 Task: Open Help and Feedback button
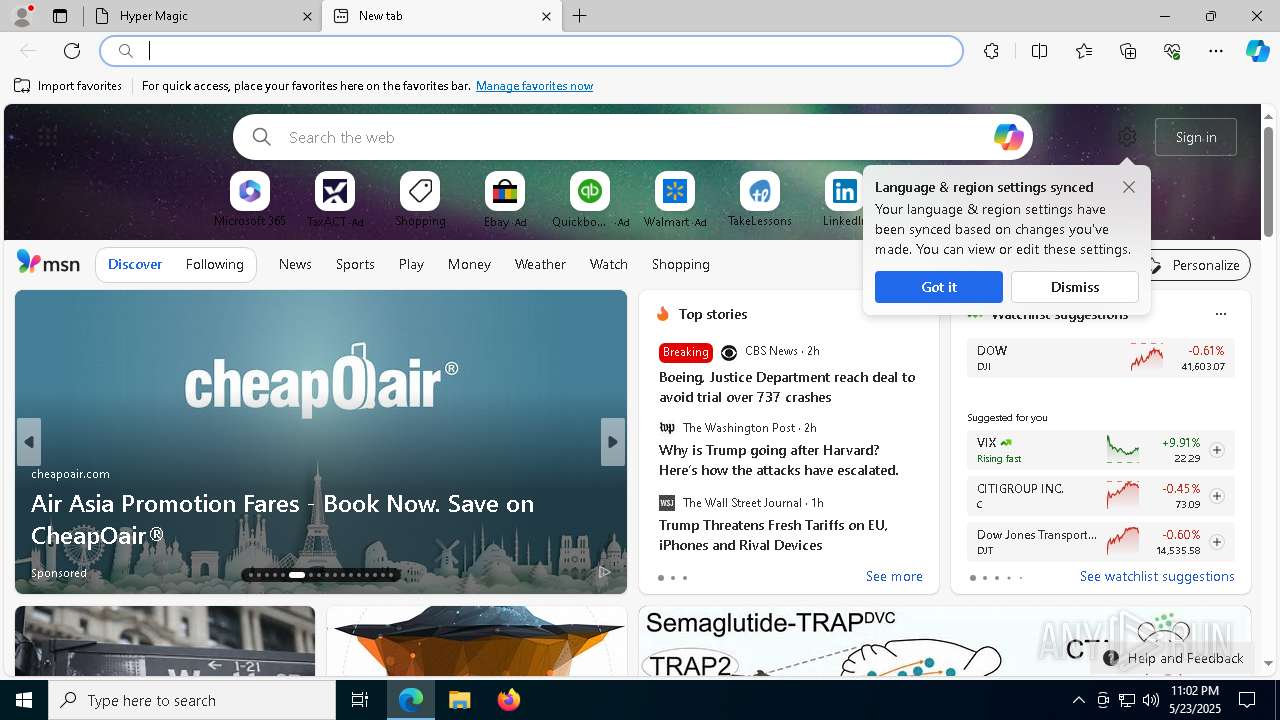pyautogui.click(x=1175, y=658)
